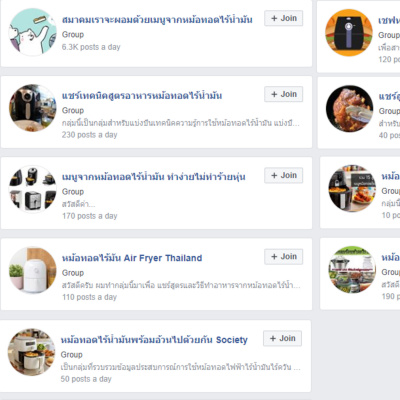Join the Society group with 50 posts
Image resolution: width=400 pixels, height=400 pixels.
(x=282, y=338)
